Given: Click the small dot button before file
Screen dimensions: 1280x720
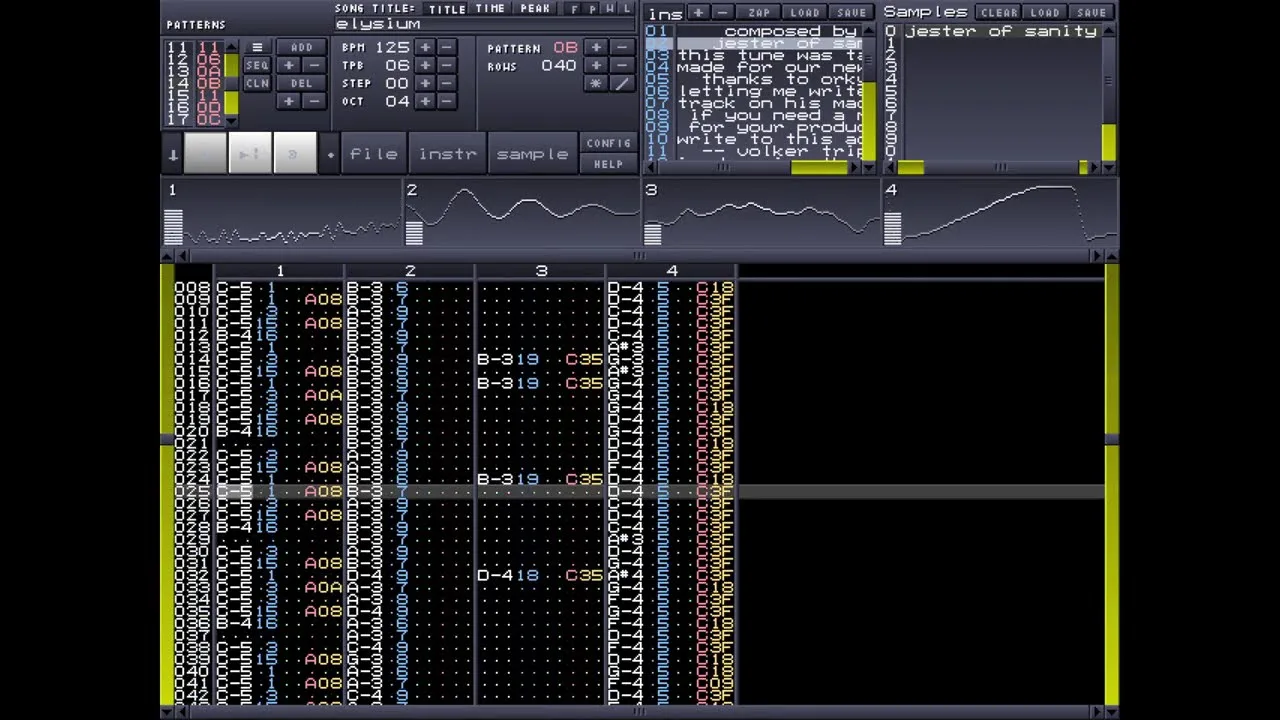Looking at the screenshot, I should 330,154.
